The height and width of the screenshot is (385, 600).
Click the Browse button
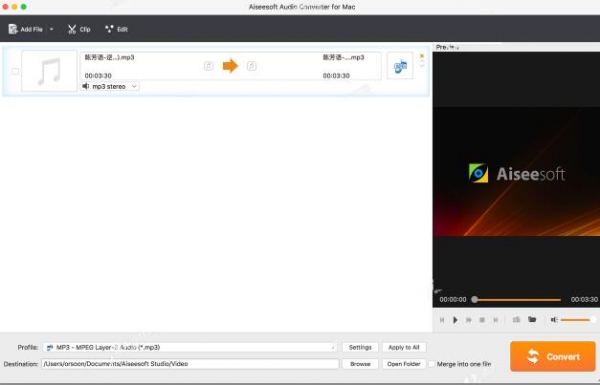tap(360, 364)
